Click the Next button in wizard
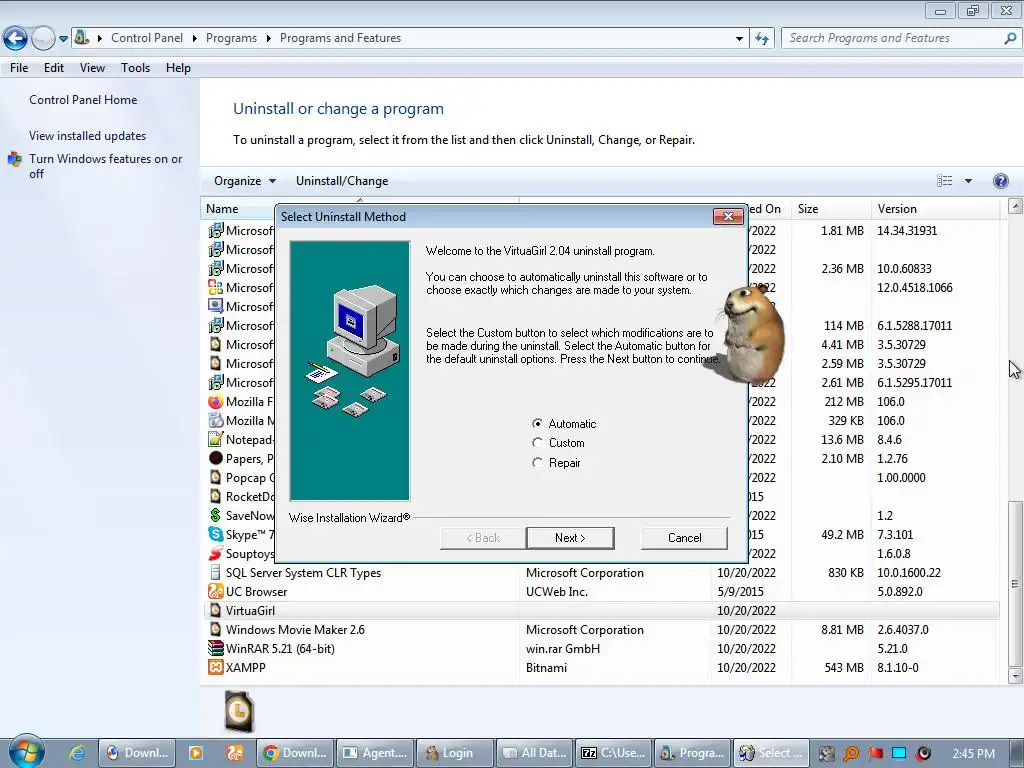This screenshot has width=1024, height=768. [570, 538]
